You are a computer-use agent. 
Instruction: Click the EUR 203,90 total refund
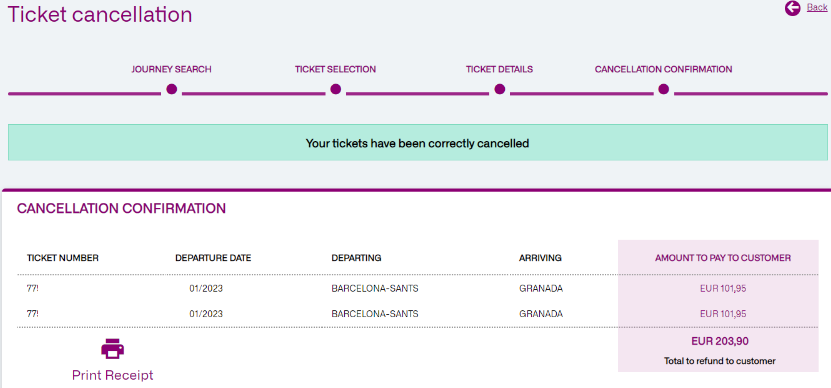tap(720, 341)
